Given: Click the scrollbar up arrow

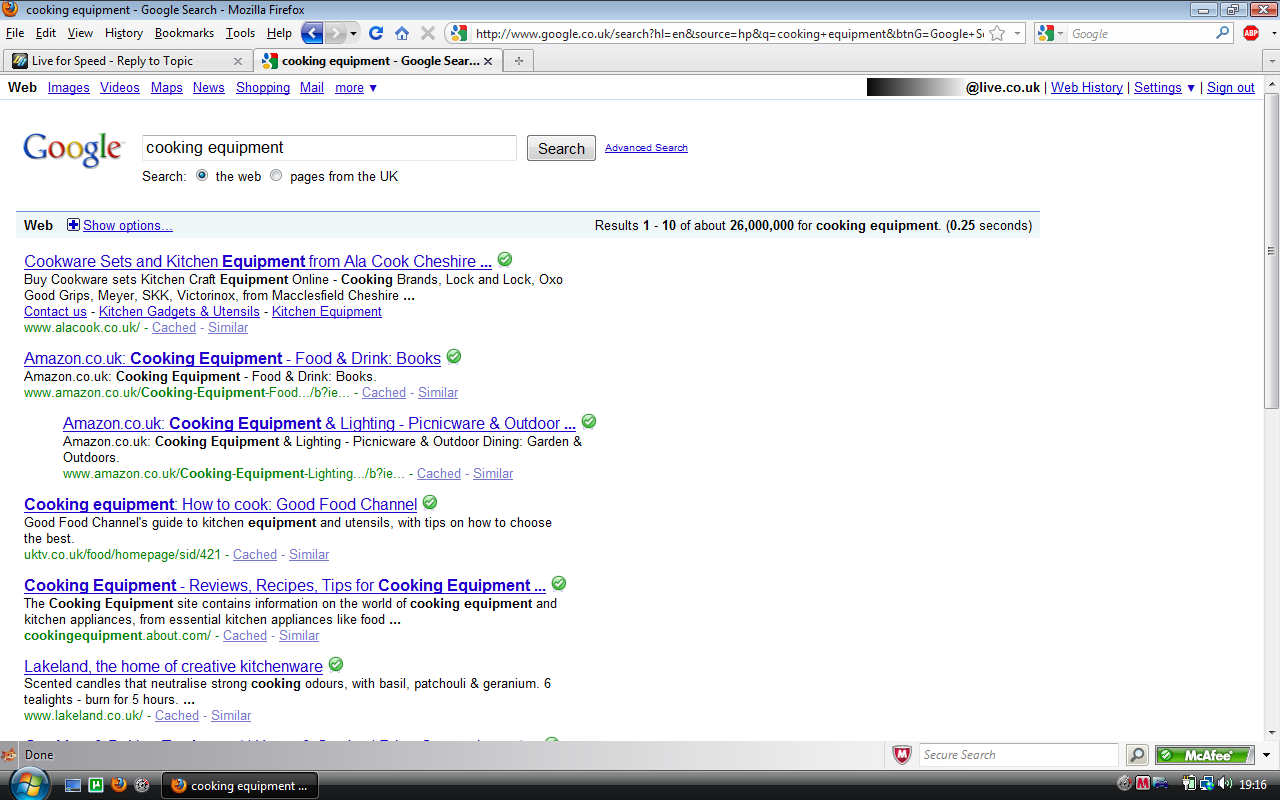Looking at the screenshot, I should tap(1272, 84).
